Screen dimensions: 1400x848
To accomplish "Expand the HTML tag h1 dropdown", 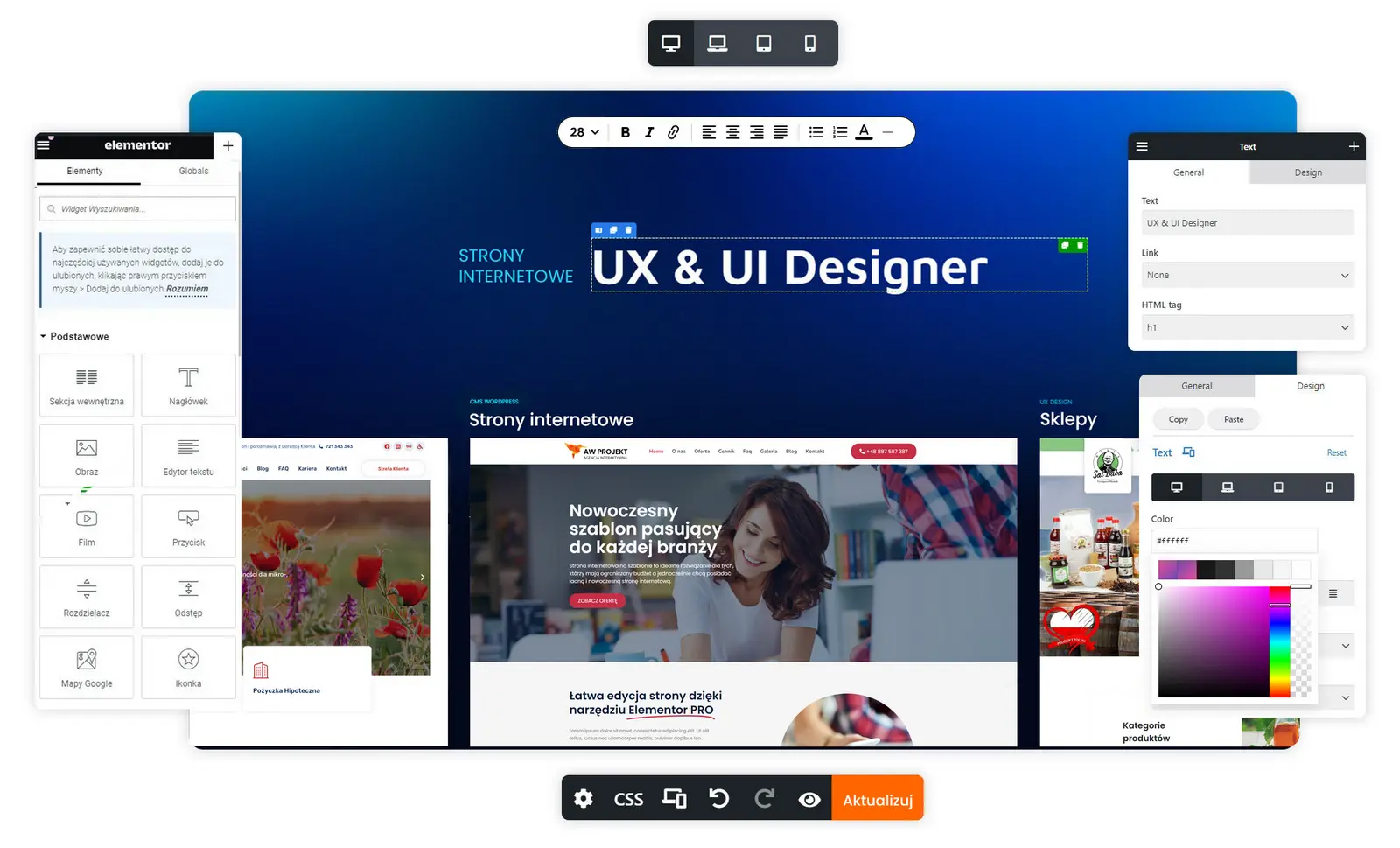I will point(1248,327).
